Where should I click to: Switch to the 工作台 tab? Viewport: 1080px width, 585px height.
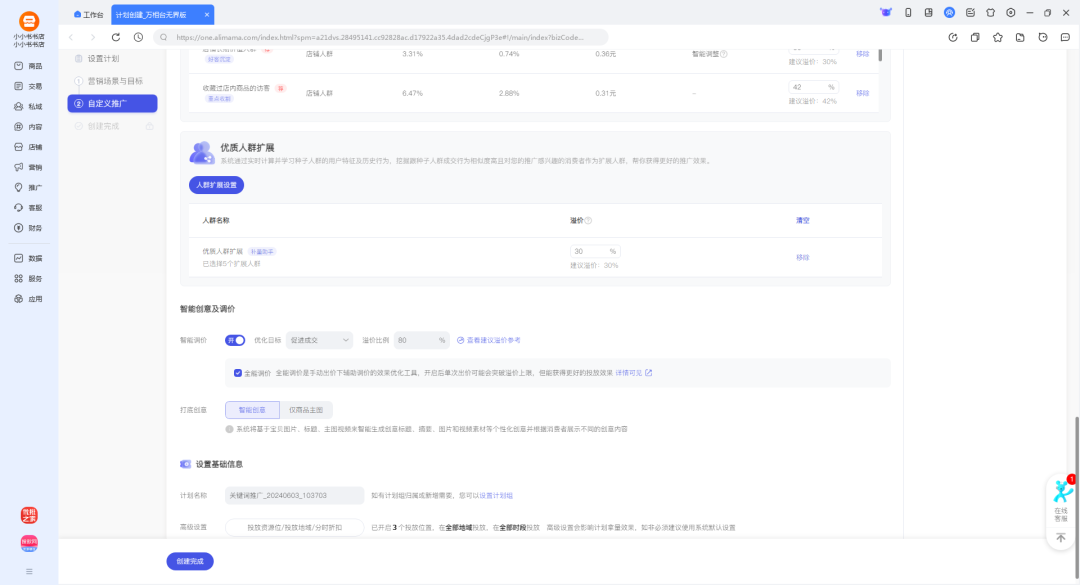tap(89, 15)
